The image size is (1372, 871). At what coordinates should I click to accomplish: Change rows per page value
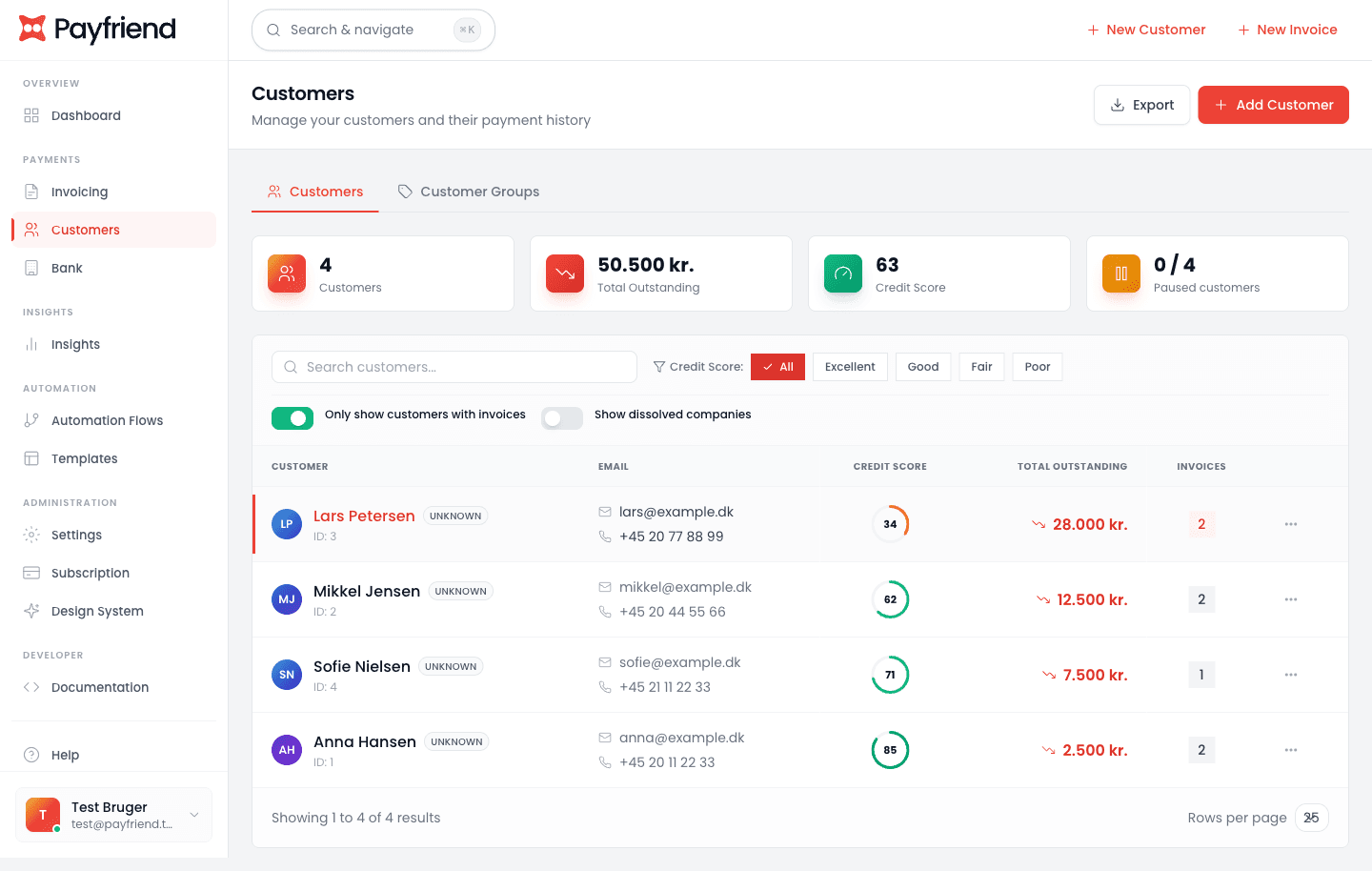click(x=1311, y=818)
